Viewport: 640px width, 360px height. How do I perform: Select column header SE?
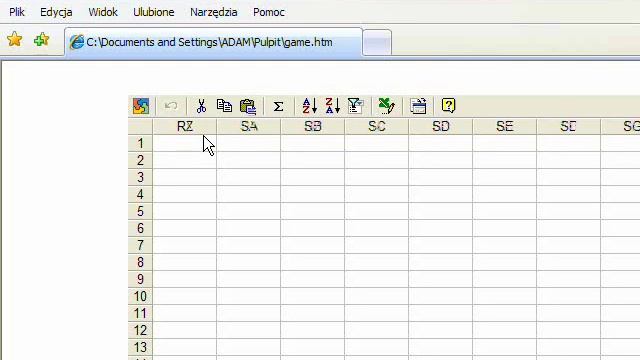pyautogui.click(x=505, y=127)
